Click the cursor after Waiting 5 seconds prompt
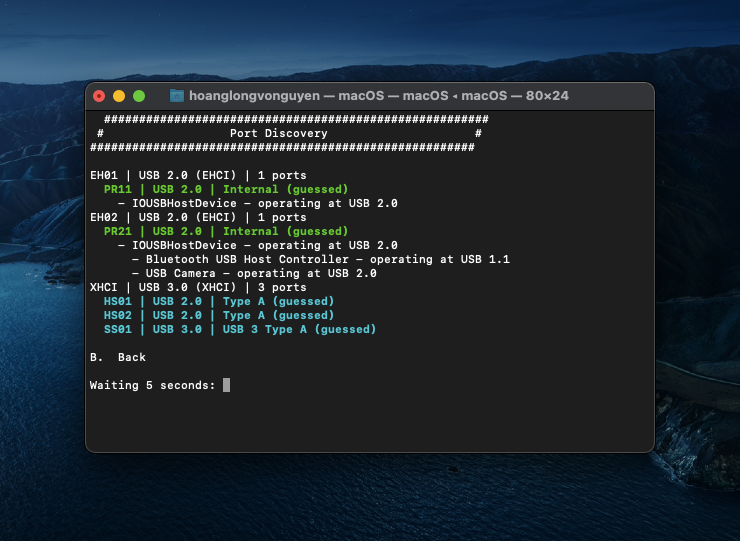Image resolution: width=740 pixels, height=541 pixels. click(227, 385)
